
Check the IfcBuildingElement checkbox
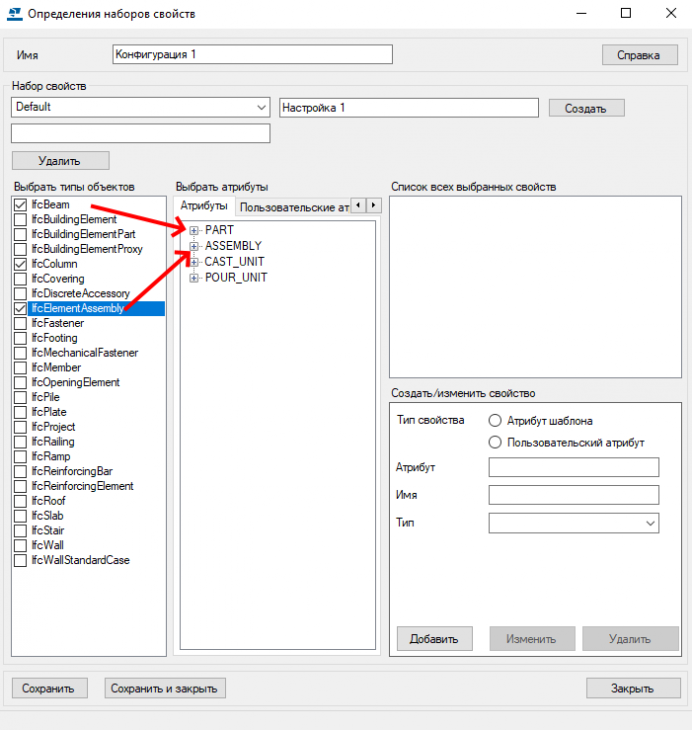click(x=20, y=219)
